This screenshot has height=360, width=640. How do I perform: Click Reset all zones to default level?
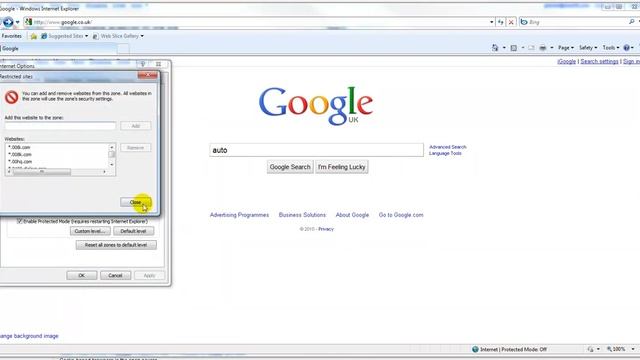point(116,245)
